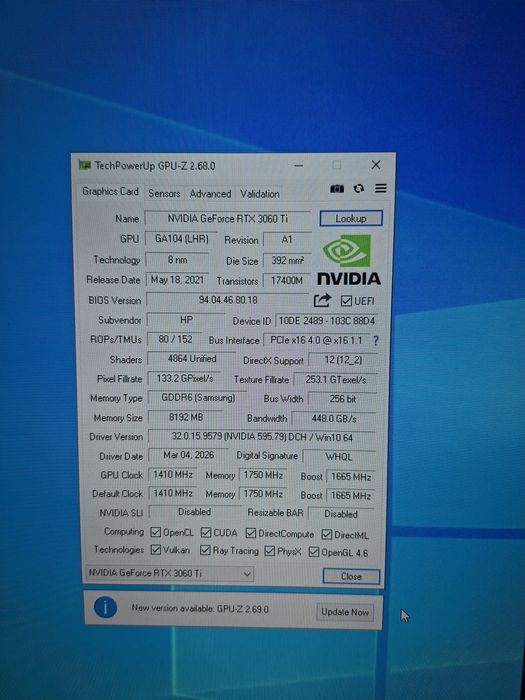The height and width of the screenshot is (700, 525).
Task: Switch to the Sensors tab
Action: [x=164, y=193]
